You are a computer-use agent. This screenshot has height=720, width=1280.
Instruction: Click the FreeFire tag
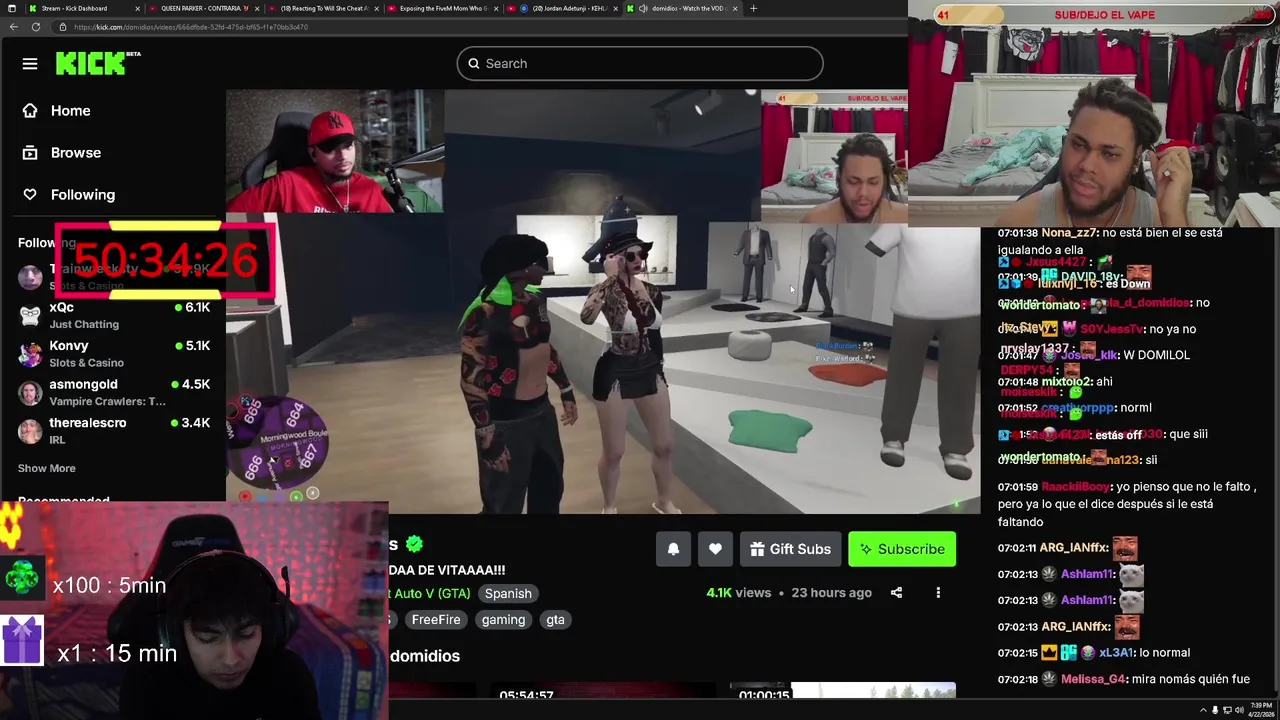click(x=436, y=620)
